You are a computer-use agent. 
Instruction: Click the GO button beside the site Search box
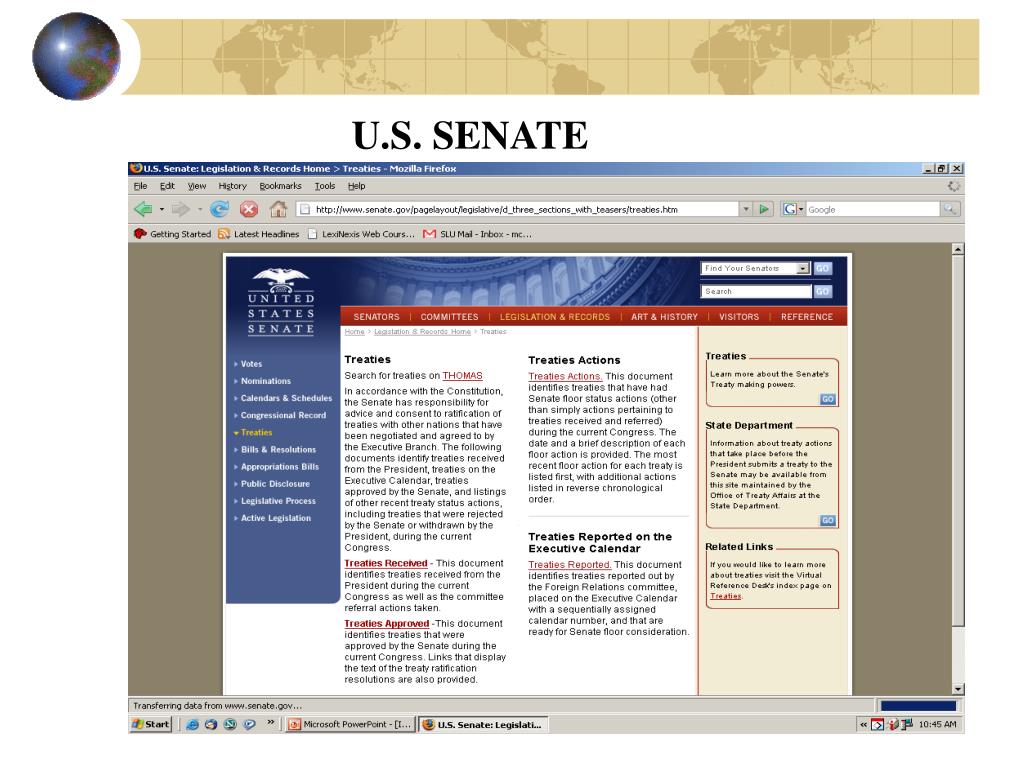pos(822,291)
